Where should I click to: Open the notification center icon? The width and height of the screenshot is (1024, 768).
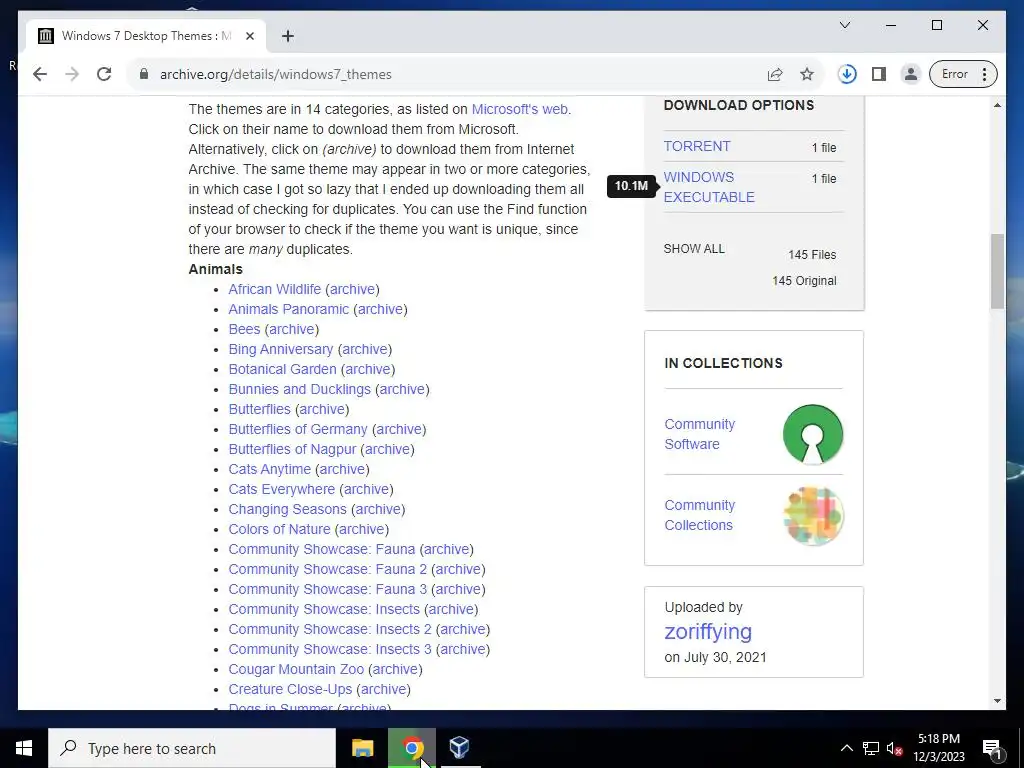(x=992, y=748)
